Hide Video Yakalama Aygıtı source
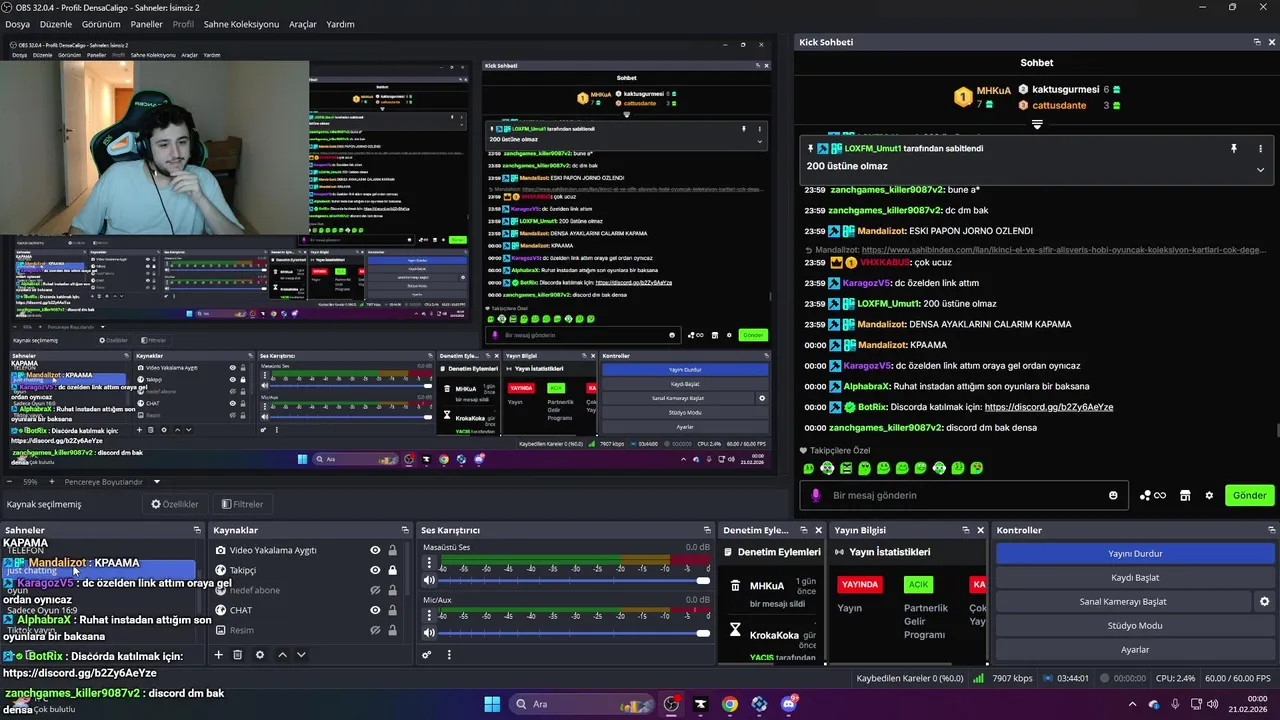The image size is (1280, 720). point(375,550)
